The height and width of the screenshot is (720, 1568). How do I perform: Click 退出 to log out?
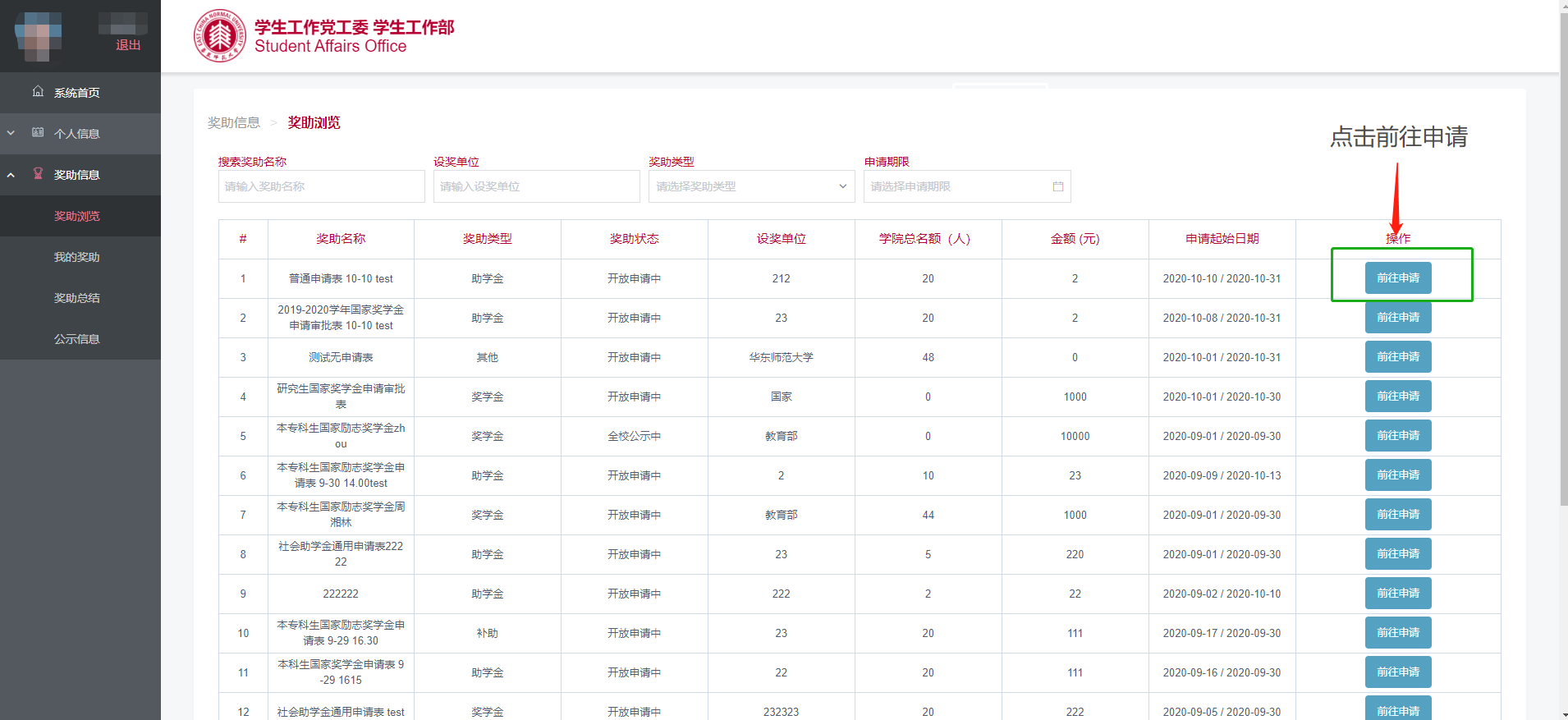(x=128, y=45)
